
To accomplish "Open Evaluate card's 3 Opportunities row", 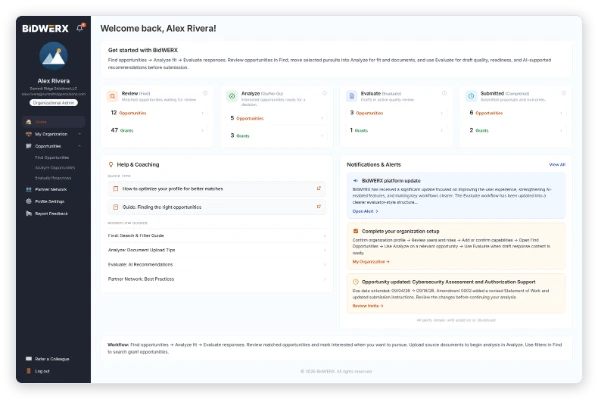I will (x=397, y=113).
